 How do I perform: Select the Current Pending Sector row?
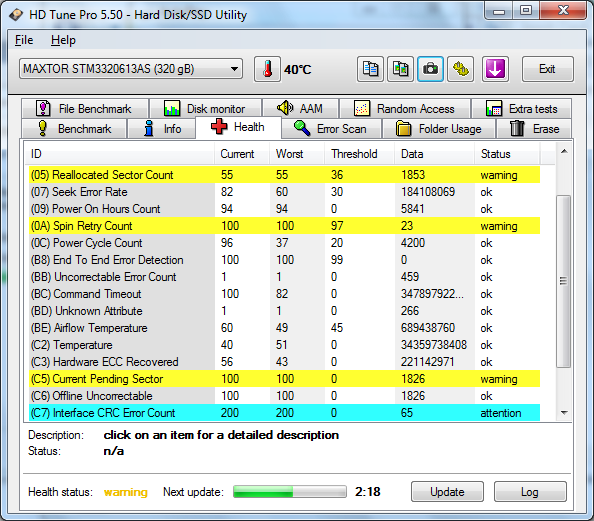[x=284, y=379]
